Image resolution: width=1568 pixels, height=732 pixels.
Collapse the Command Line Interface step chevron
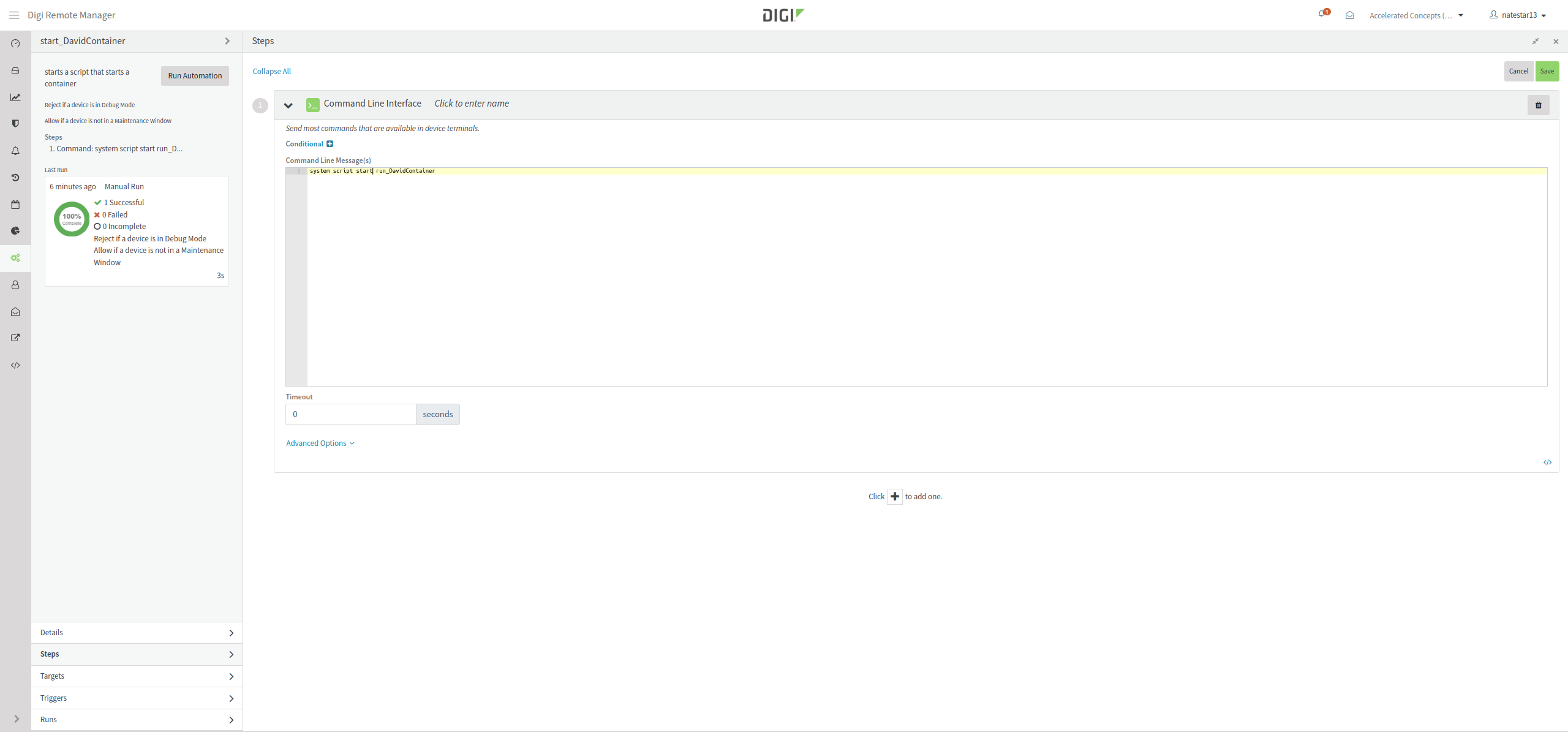[x=288, y=105]
